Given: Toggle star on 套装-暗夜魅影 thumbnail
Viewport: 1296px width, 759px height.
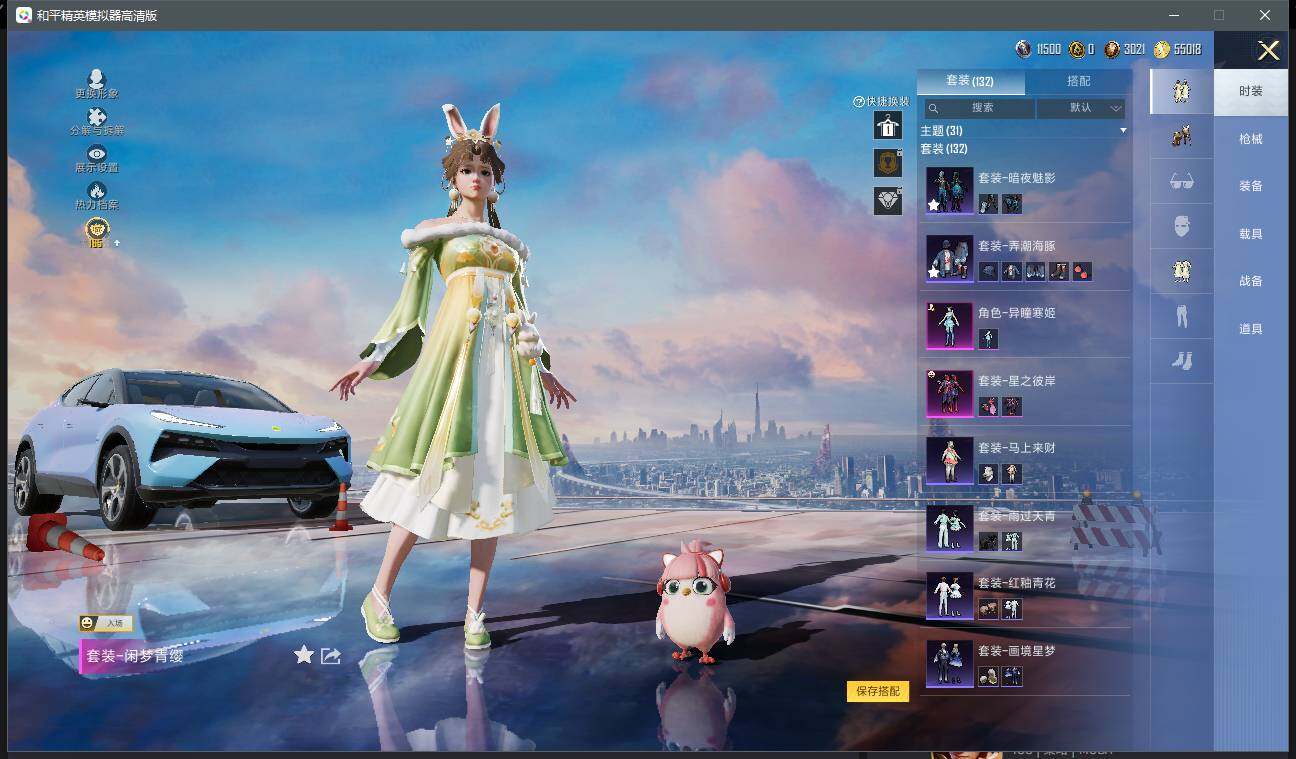Looking at the screenshot, I should pyautogui.click(x=933, y=204).
